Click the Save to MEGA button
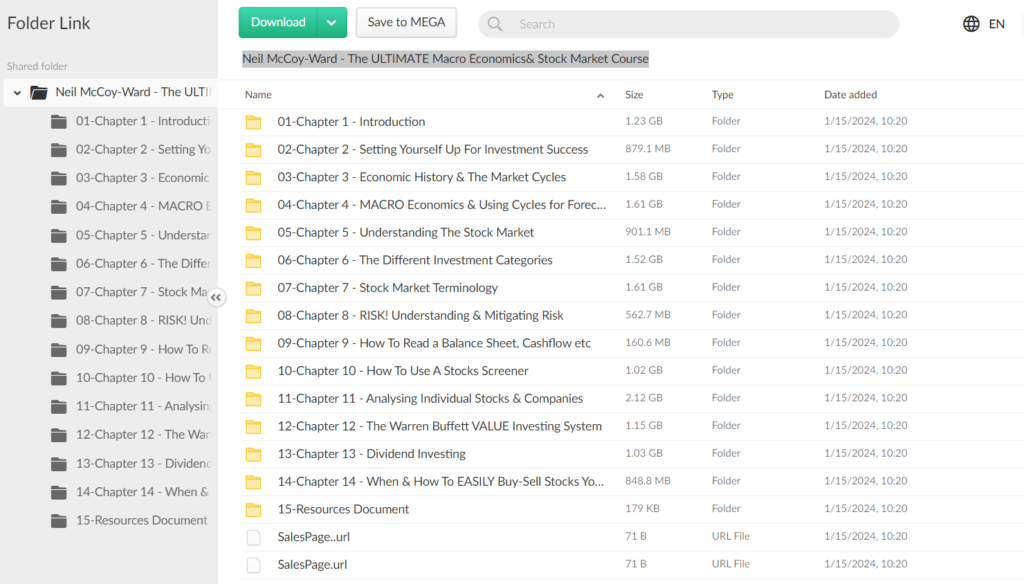This screenshot has height=584, width=1024. click(406, 21)
